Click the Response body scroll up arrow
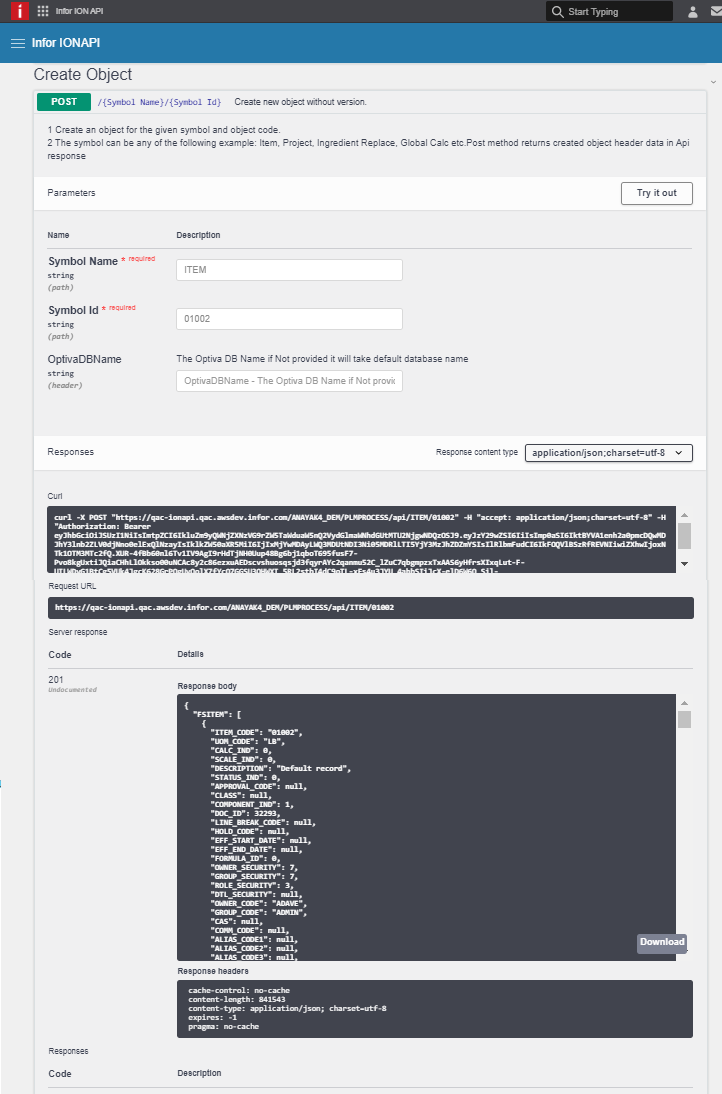Screen dimensions: 722x1094 coord(684,703)
